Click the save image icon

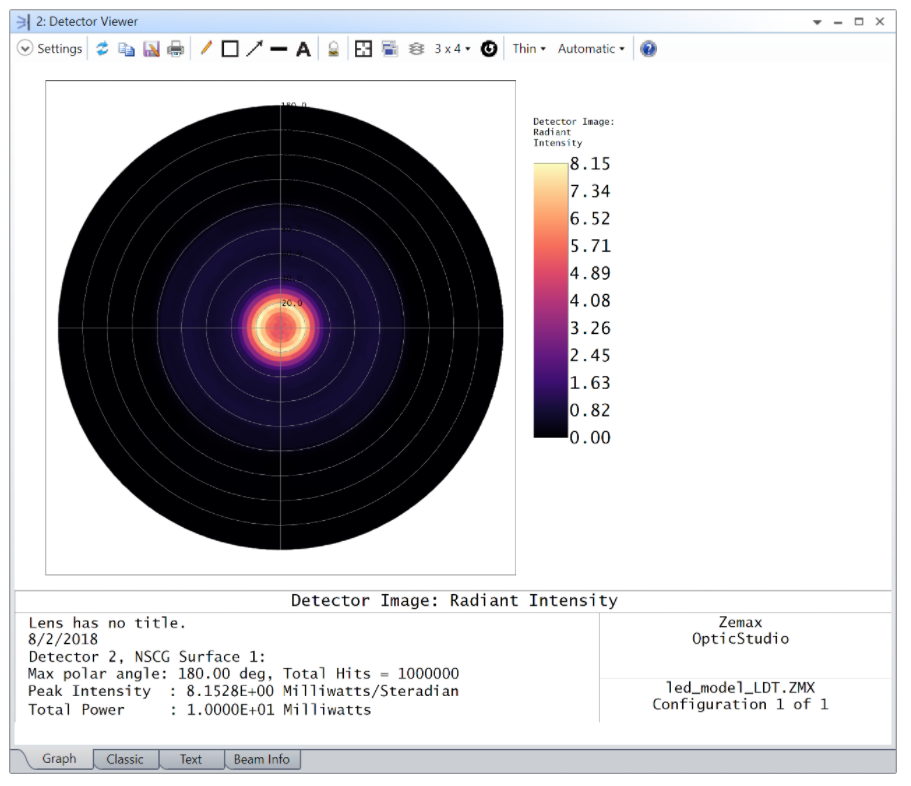coord(151,49)
